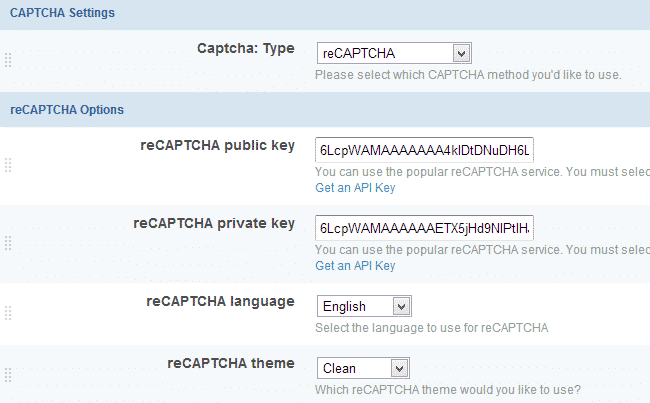The width and height of the screenshot is (650, 403).
Task: Expand the reCAPTCHA language dropdown showing English
Action: tap(364, 306)
